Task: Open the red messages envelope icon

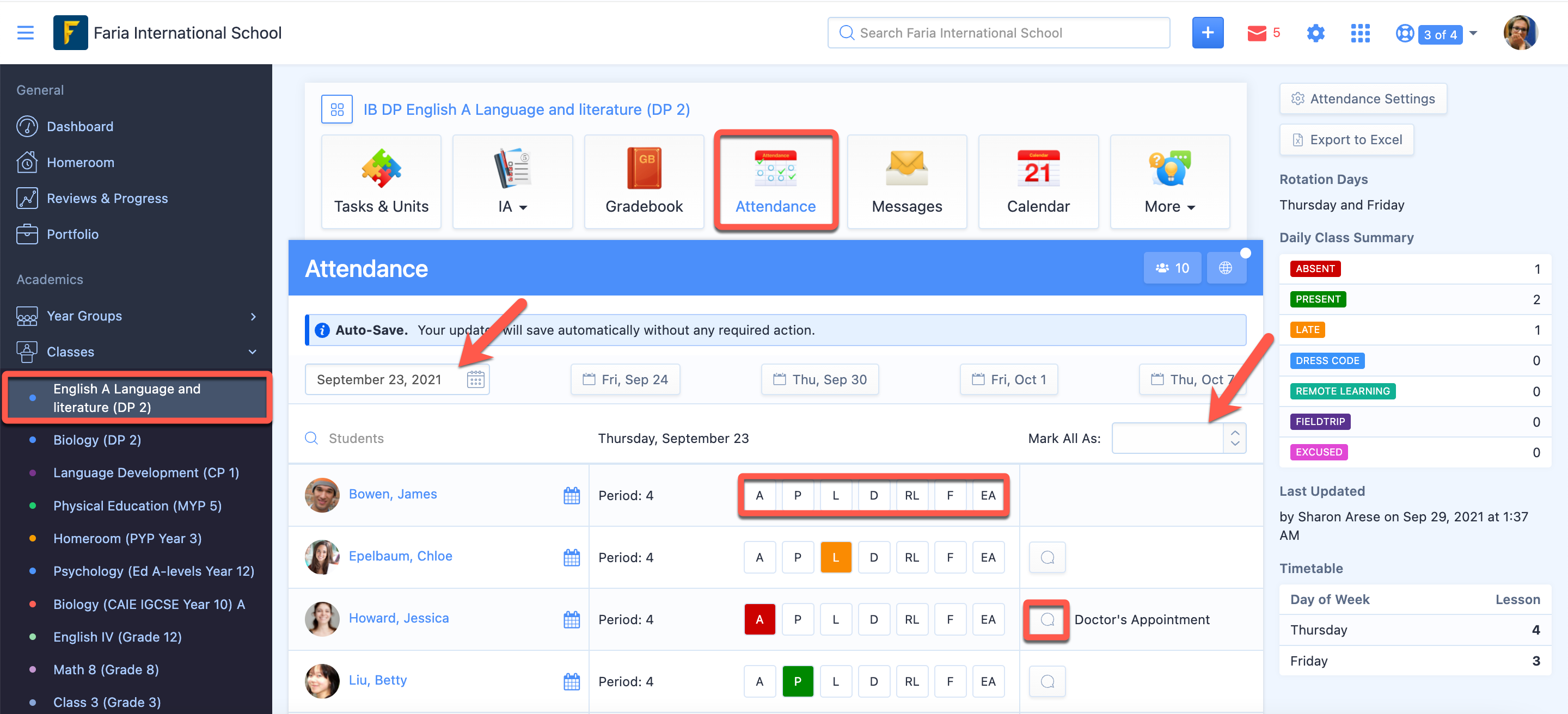Action: point(1257,33)
